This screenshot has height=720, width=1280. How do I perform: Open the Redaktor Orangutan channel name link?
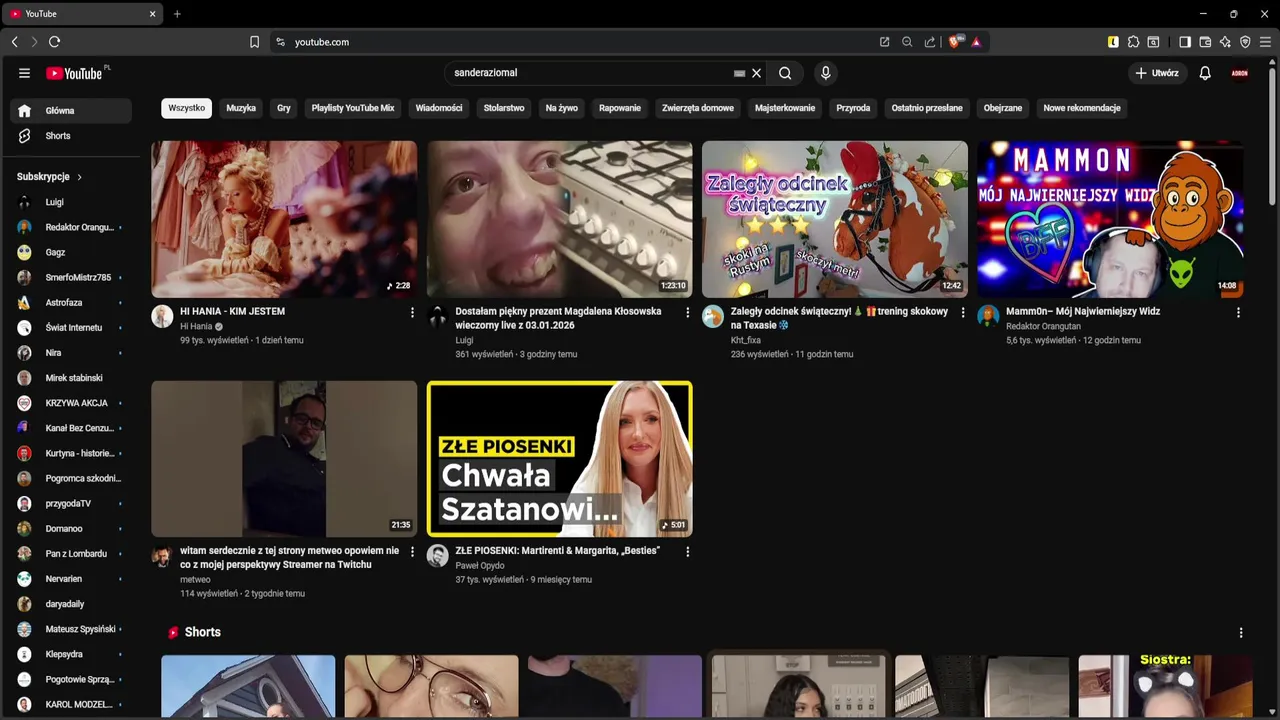[x=1043, y=326]
